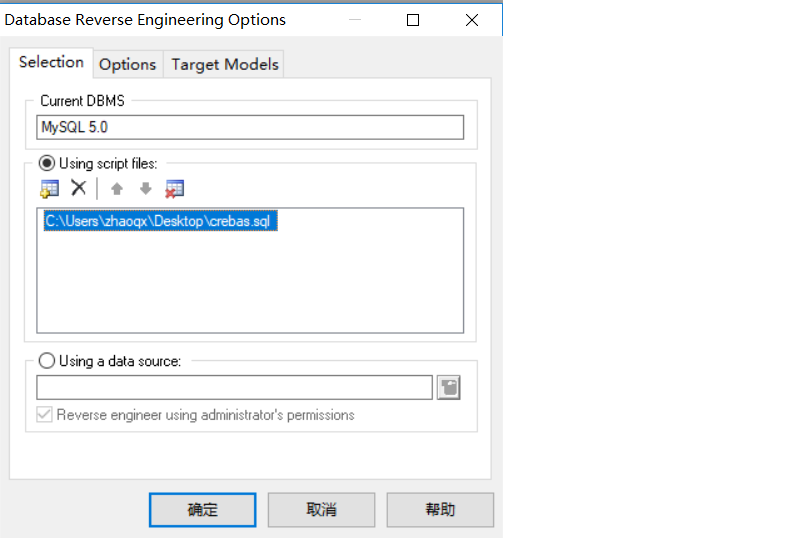Click the Clear All files icon
This screenshot has width=808, height=538.
tap(174, 189)
